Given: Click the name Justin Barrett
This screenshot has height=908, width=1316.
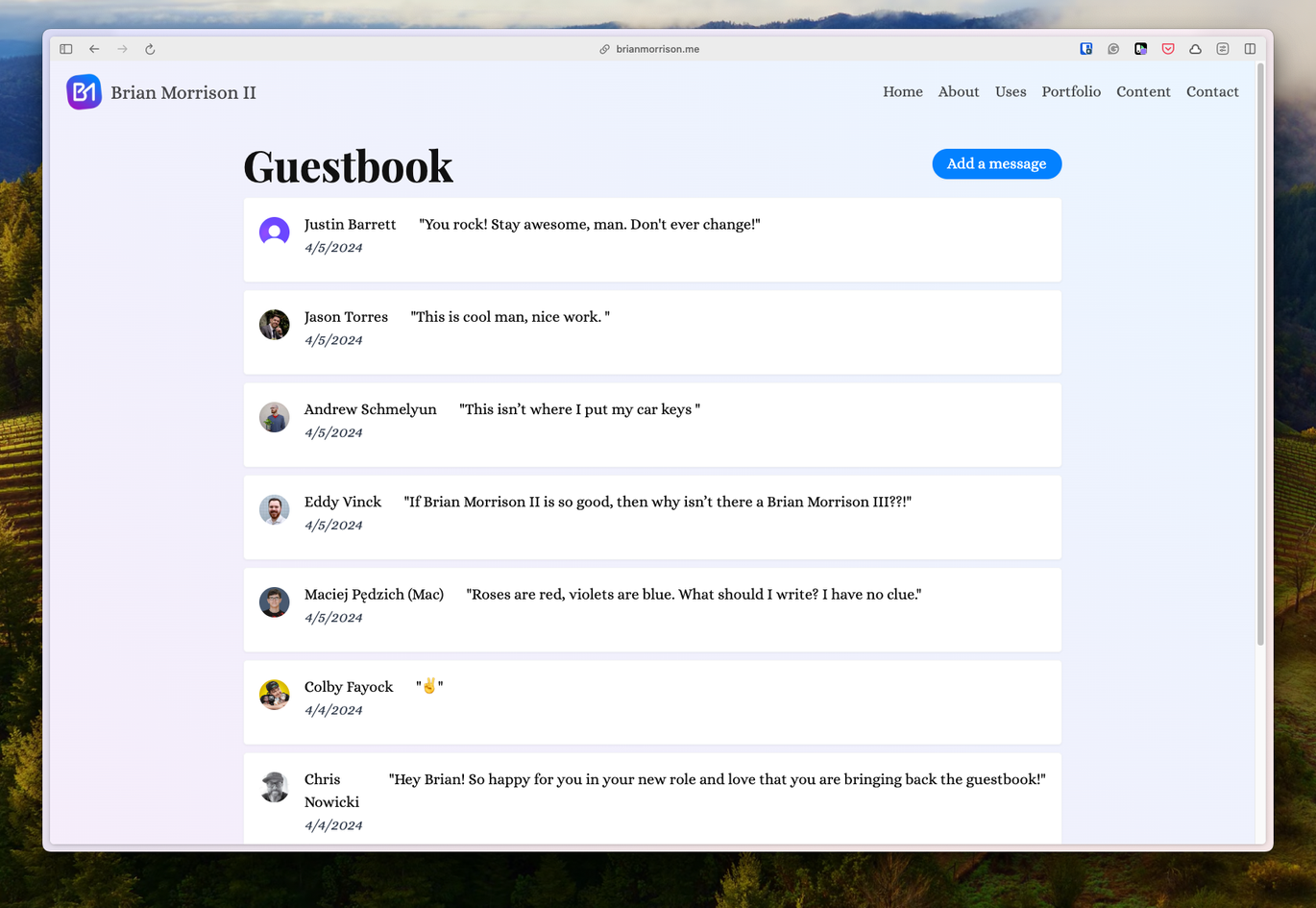Looking at the screenshot, I should pos(350,225).
